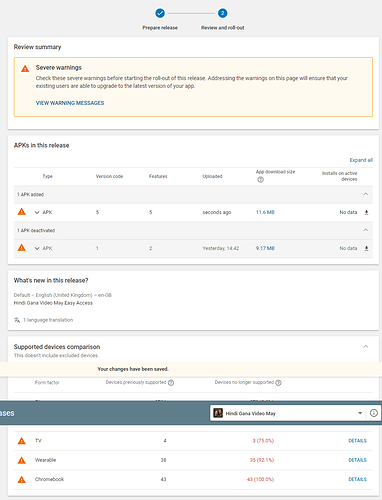Click the Prepare release step label
The height and width of the screenshot is (500, 382).
pyautogui.click(x=160, y=28)
